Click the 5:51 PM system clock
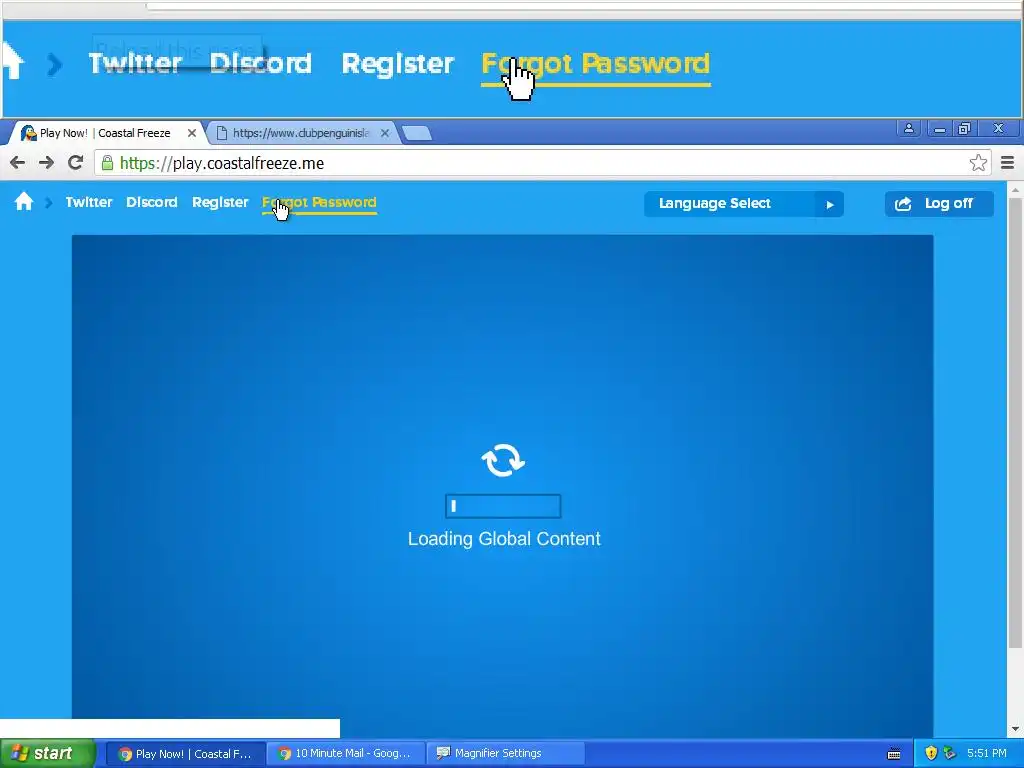The image size is (1024, 768). pyautogui.click(x=987, y=754)
